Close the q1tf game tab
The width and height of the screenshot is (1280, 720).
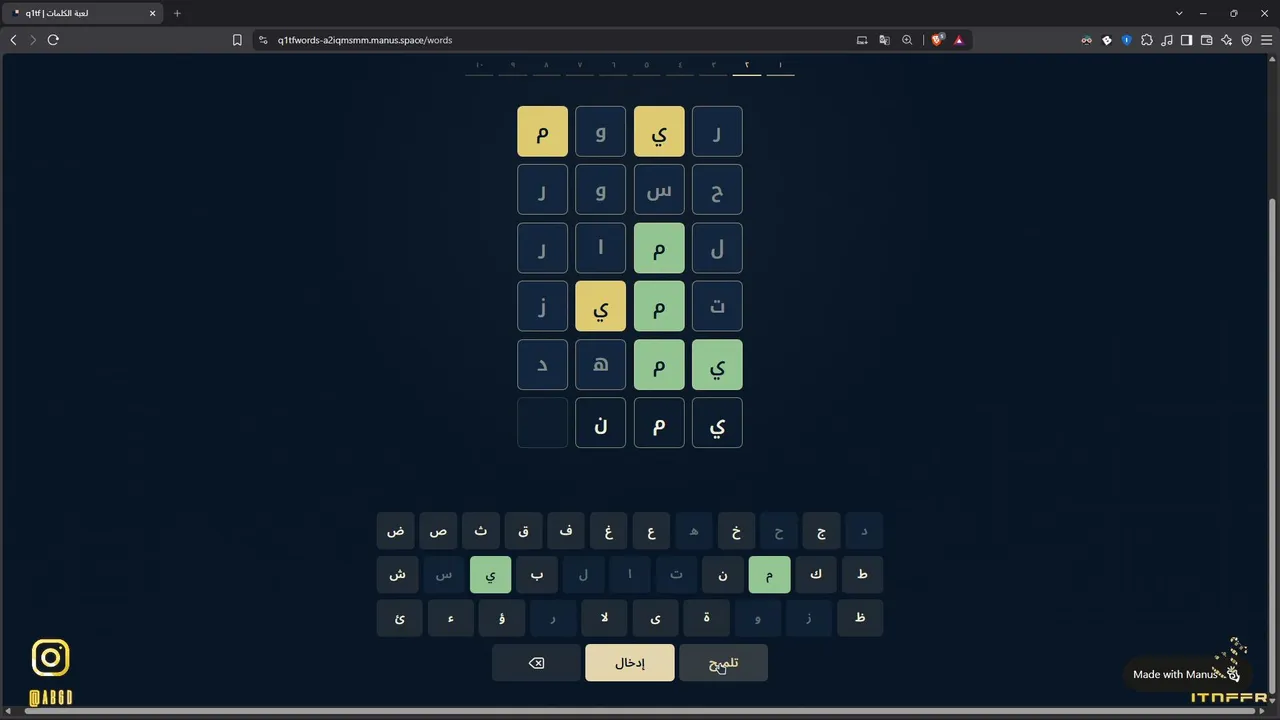click(x=153, y=13)
